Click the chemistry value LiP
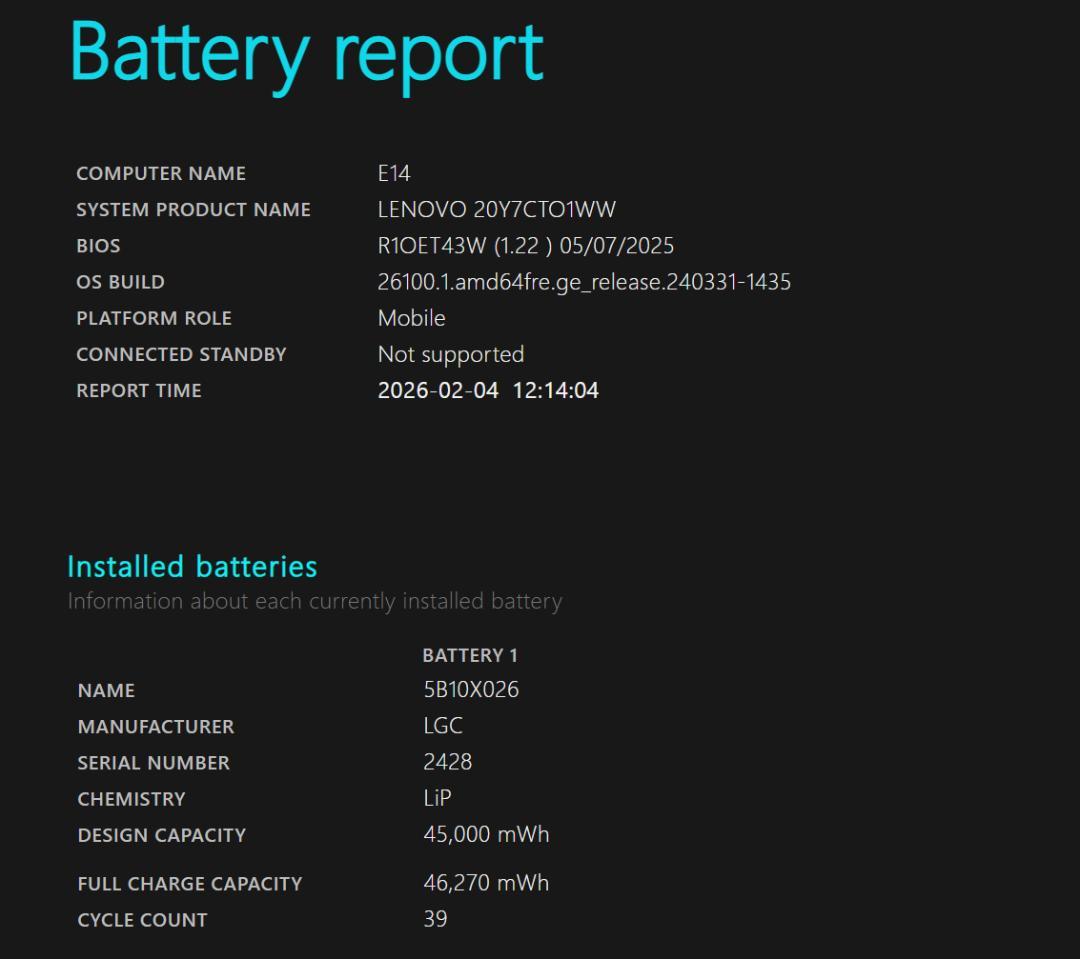 click(437, 798)
